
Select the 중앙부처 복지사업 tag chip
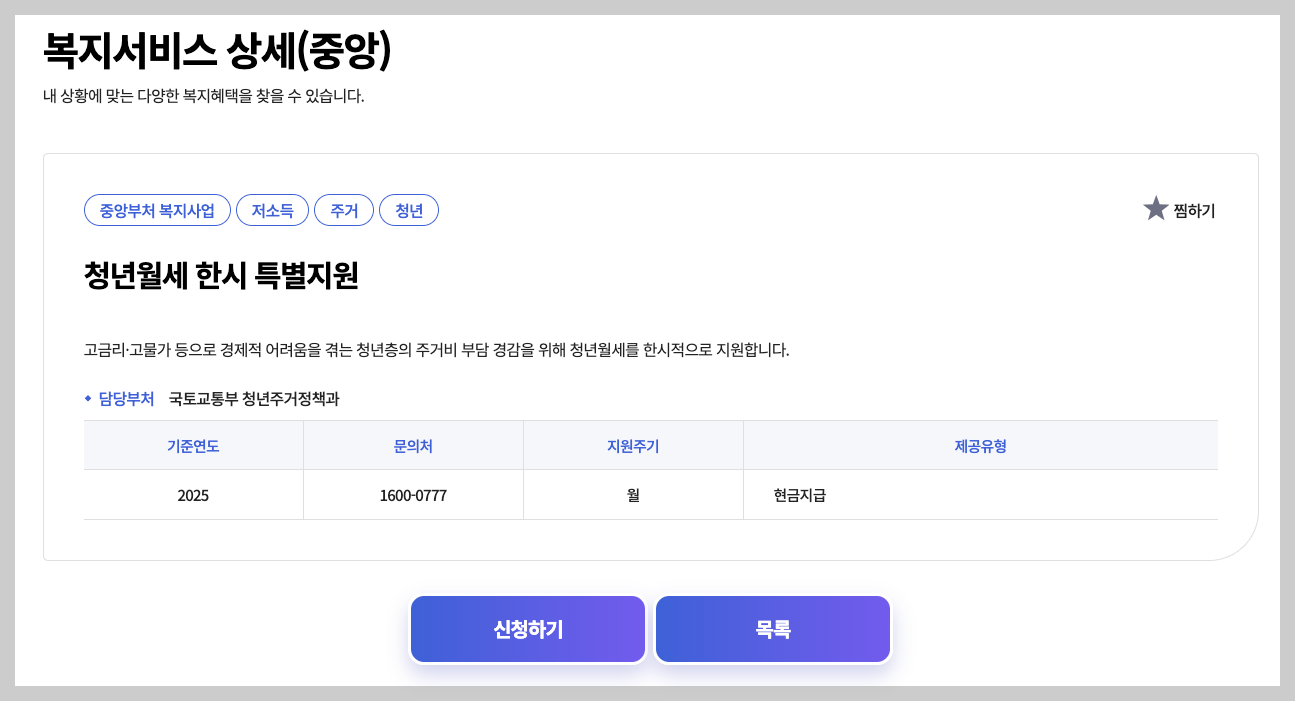coord(156,210)
